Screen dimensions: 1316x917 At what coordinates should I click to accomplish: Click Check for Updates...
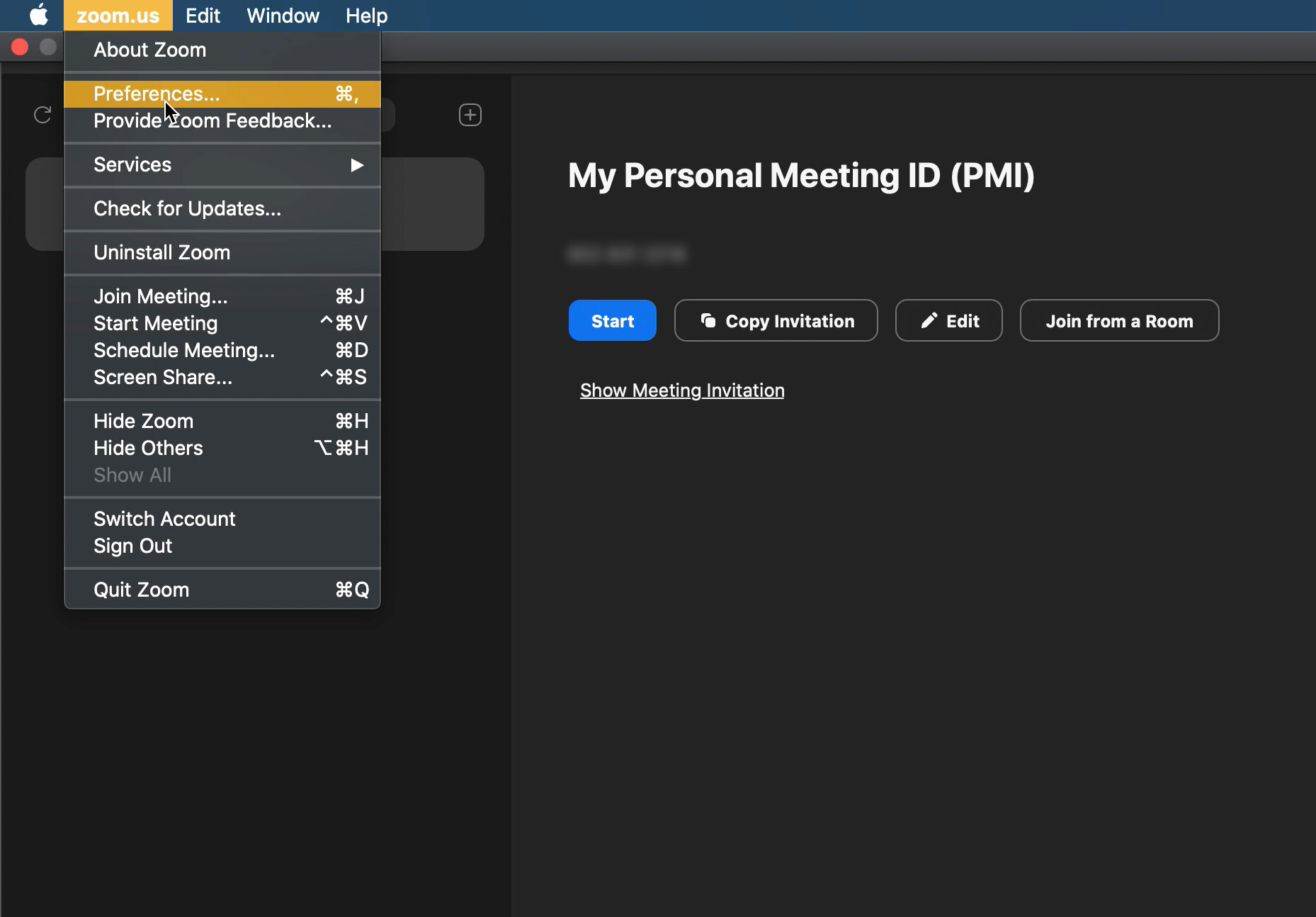click(222, 208)
